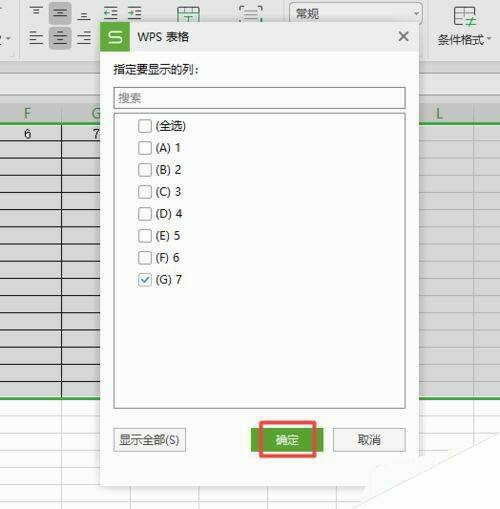The image size is (500, 509).
Task: Check the (A) 1 column checkbox
Action: pos(145,148)
